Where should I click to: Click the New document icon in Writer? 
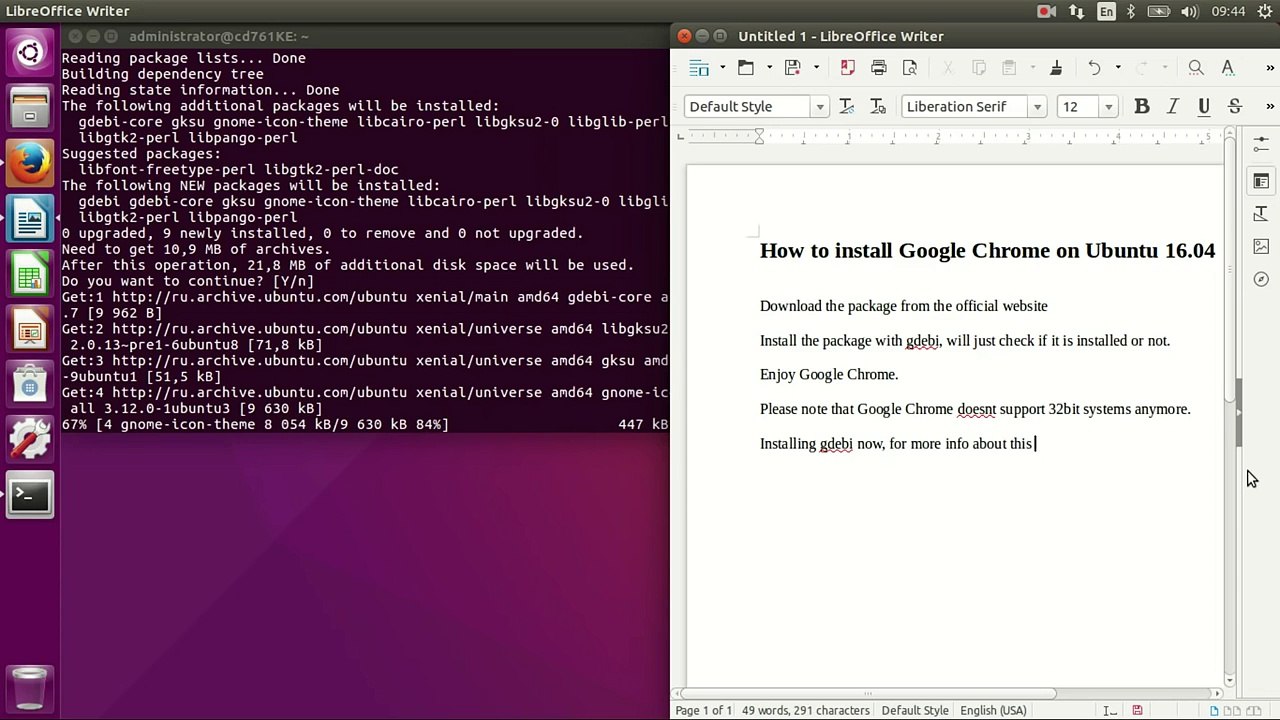click(x=699, y=68)
